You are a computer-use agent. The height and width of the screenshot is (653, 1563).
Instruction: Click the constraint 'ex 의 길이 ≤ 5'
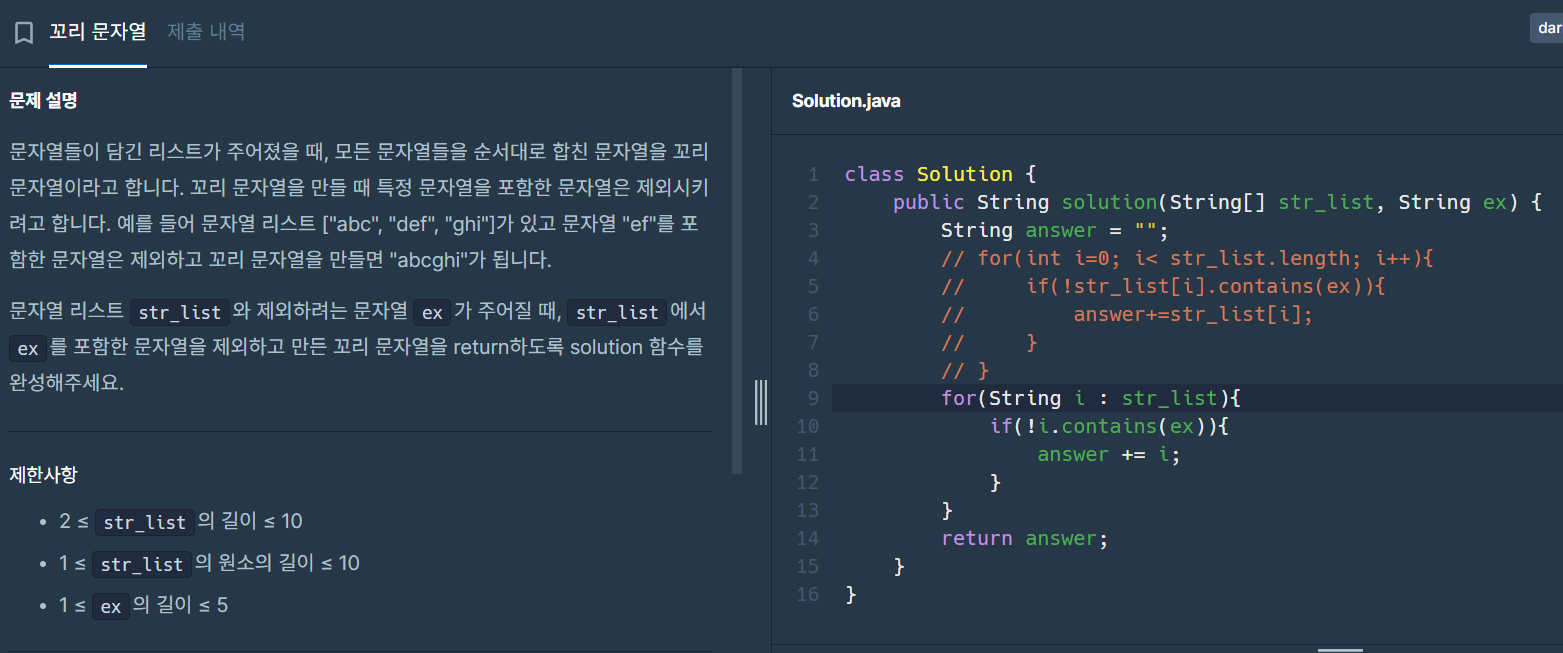143,605
